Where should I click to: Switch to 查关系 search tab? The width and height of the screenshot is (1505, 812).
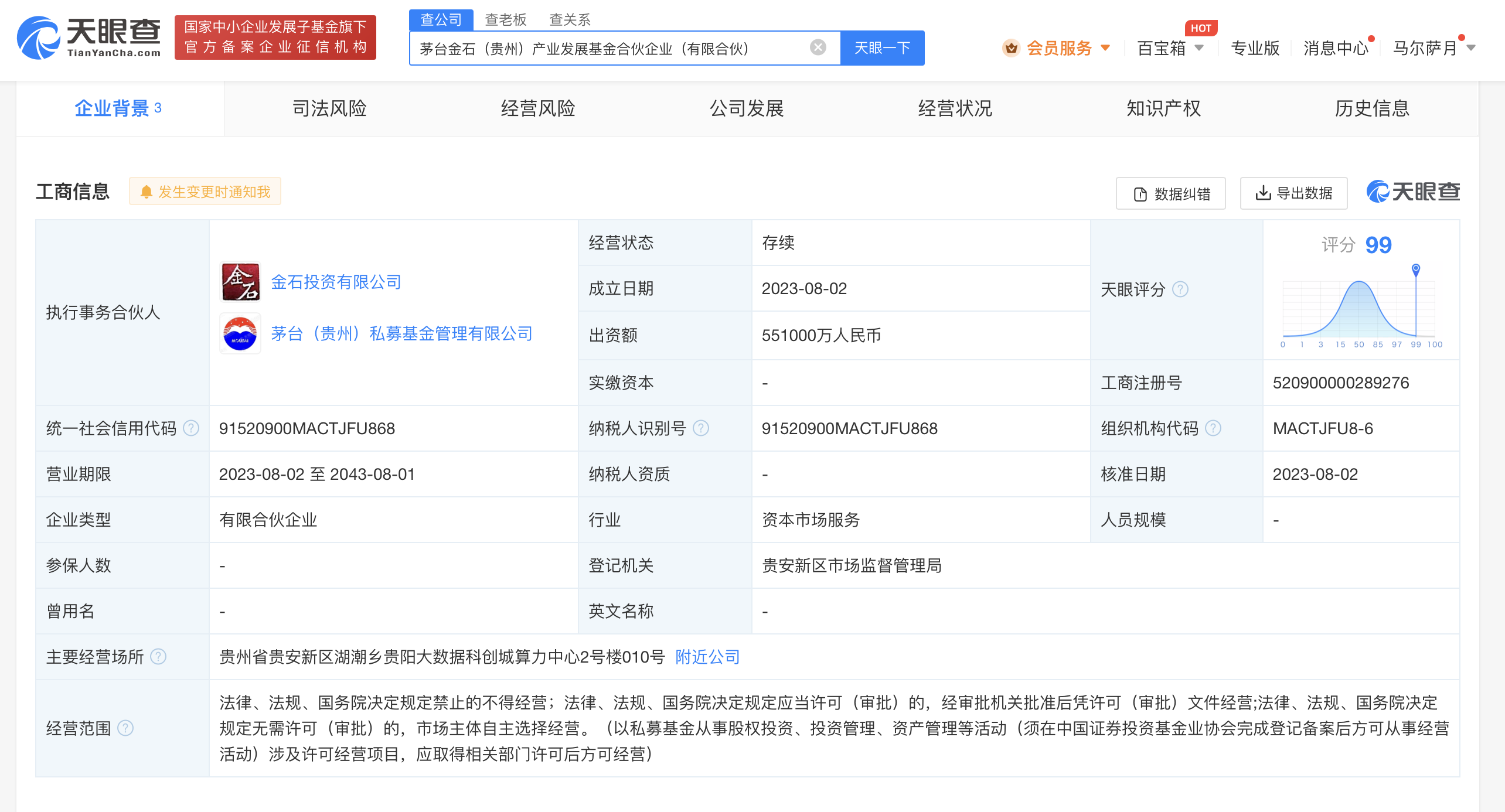point(570,20)
